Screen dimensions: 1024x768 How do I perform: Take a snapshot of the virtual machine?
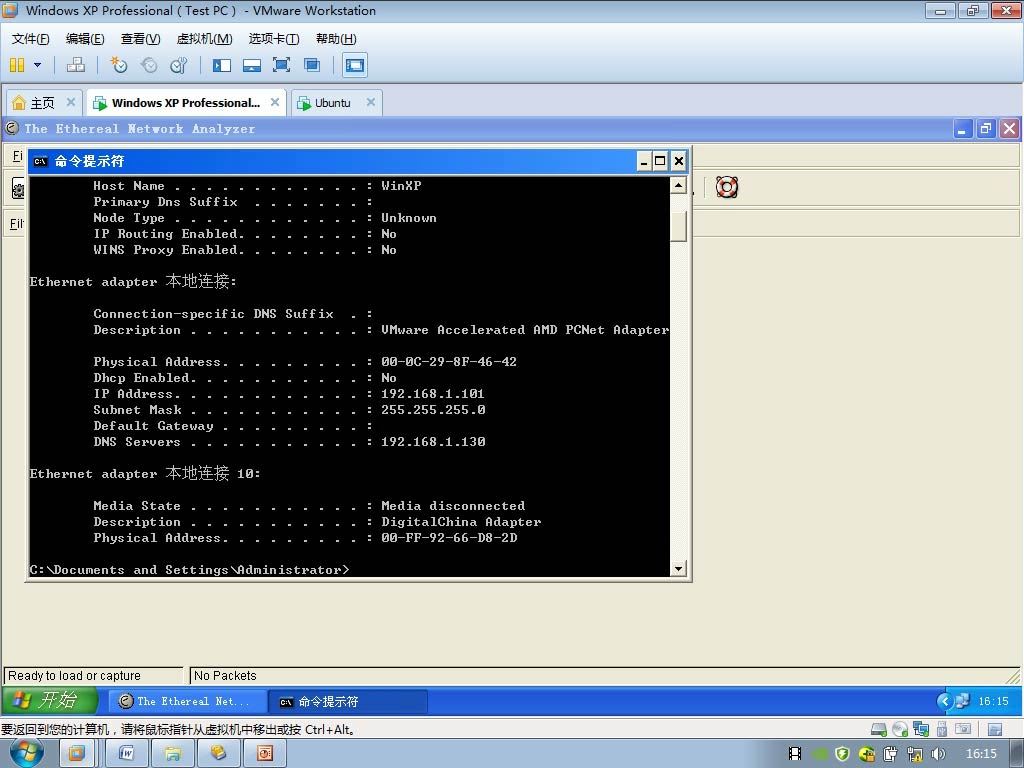coord(118,65)
